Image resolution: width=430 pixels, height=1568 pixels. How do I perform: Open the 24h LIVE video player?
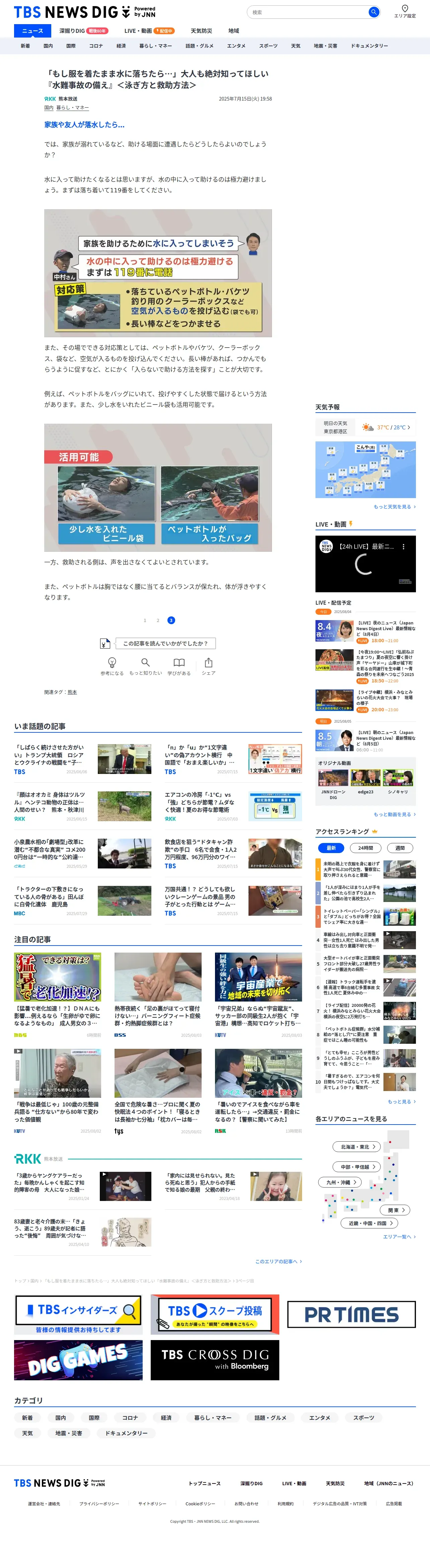click(365, 564)
